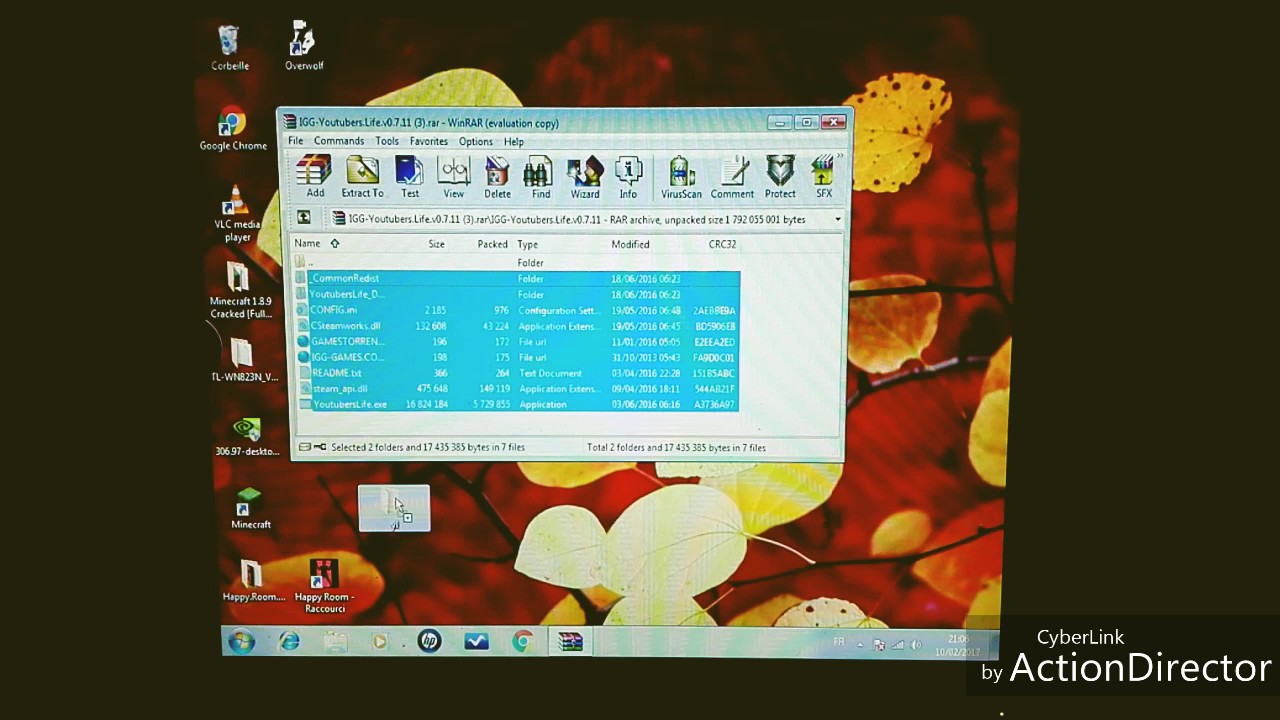The width and height of the screenshot is (1280, 720).
Task: Open the Overwolf desktop icon
Action: coord(303,47)
